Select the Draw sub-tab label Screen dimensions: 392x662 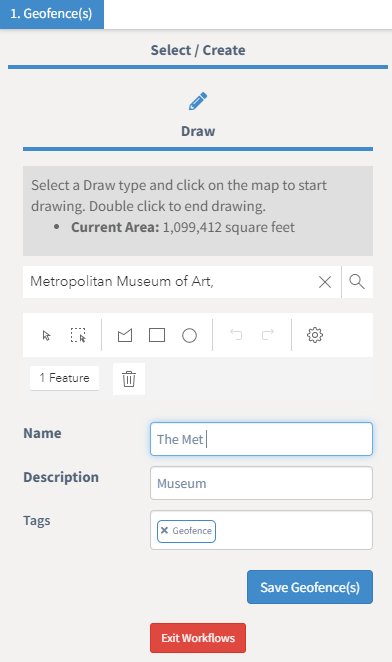[x=198, y=131]
